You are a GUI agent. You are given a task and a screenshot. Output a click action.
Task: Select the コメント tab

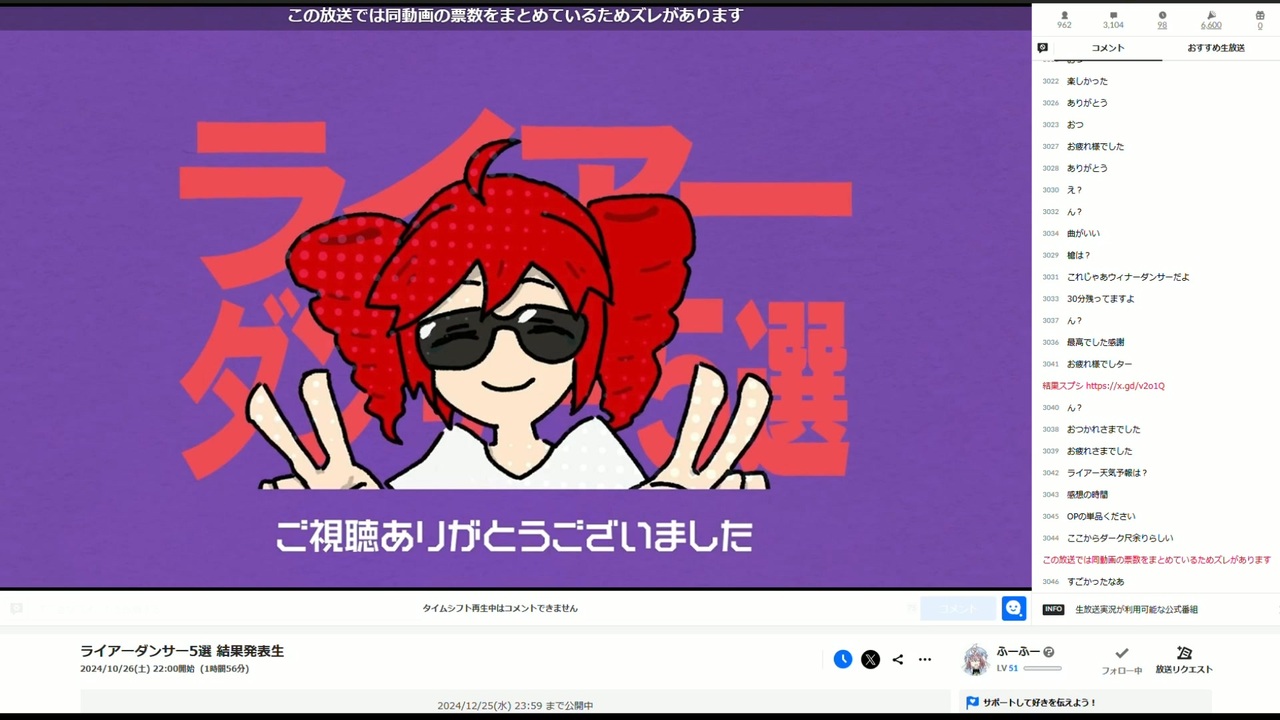[x=1108, y=48]
